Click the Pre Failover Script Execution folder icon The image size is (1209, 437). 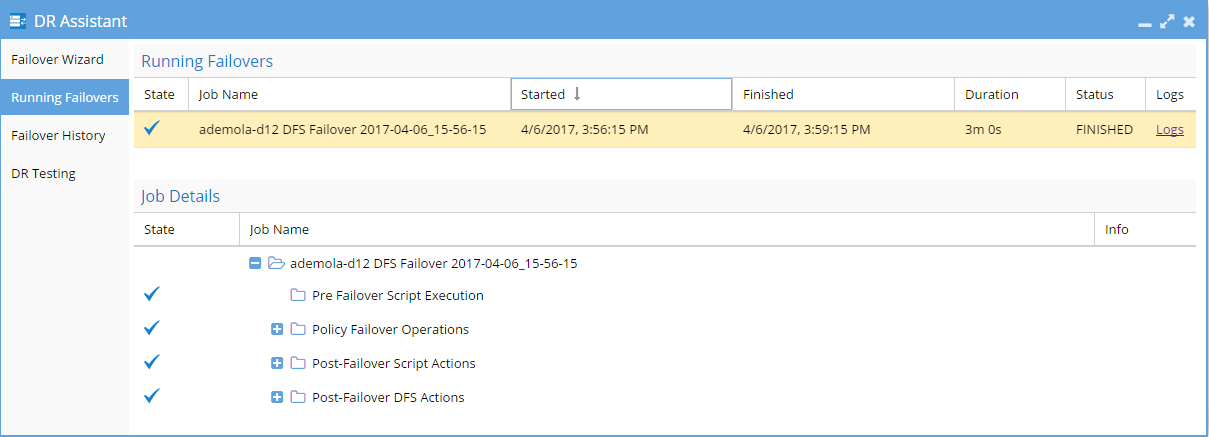tap(298, 296)
